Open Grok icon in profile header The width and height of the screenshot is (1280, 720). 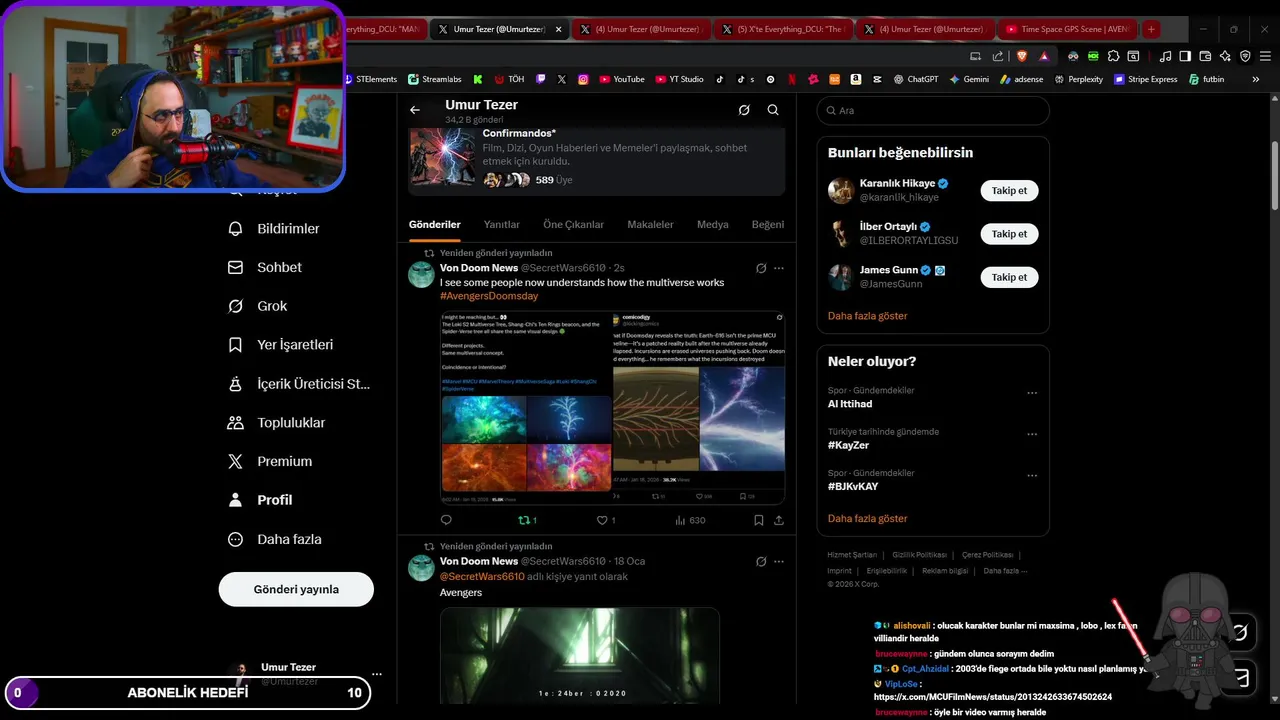744,110
